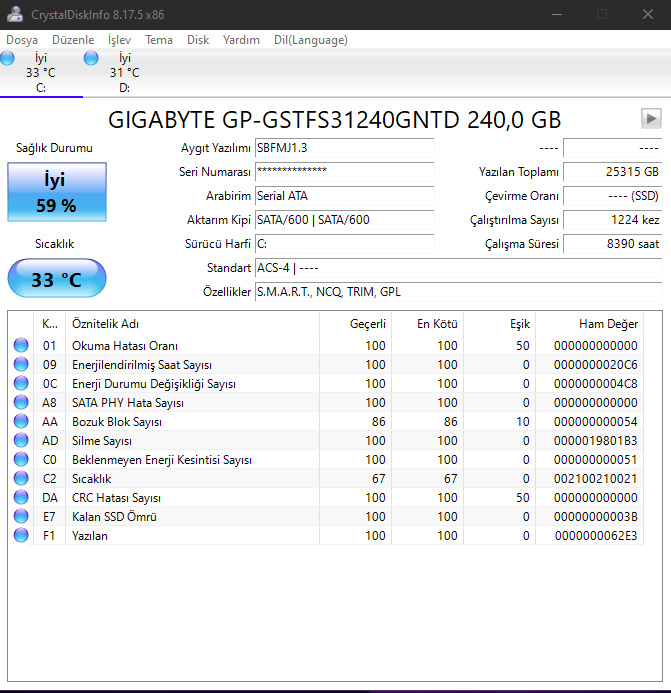
Task: Select the C: drive tab
Action: point(41,73)
